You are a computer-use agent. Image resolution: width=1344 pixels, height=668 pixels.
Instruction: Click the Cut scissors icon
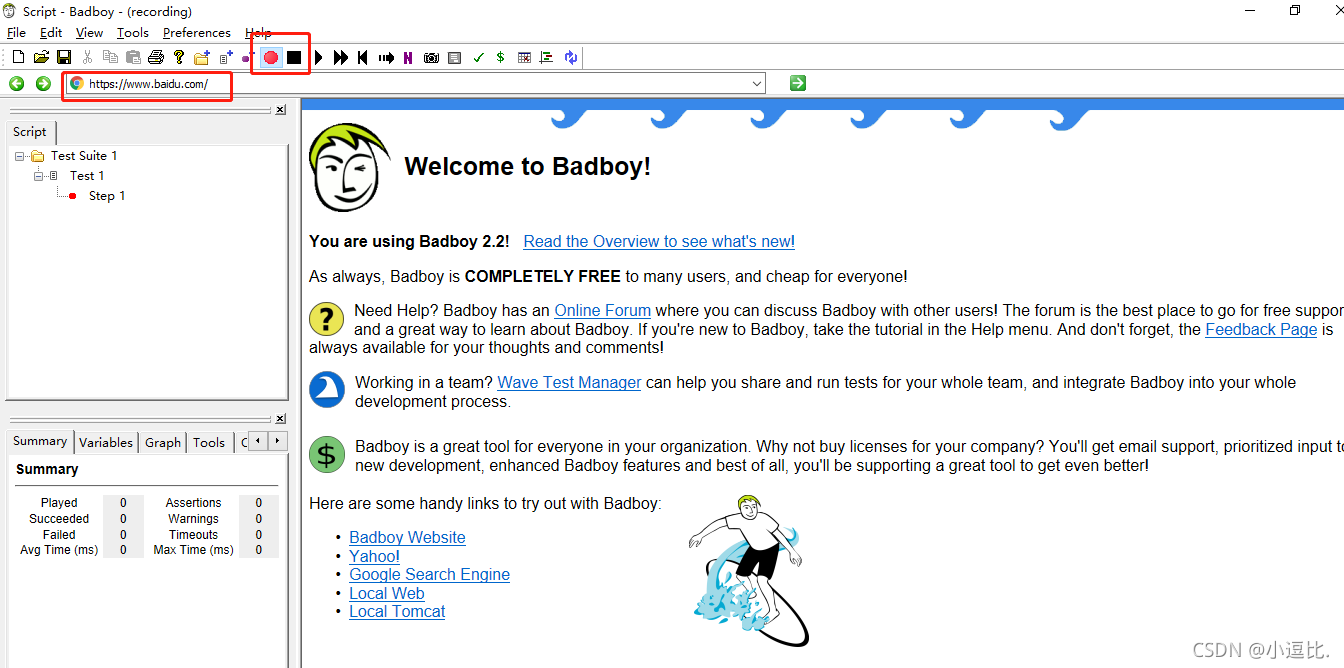87,58
